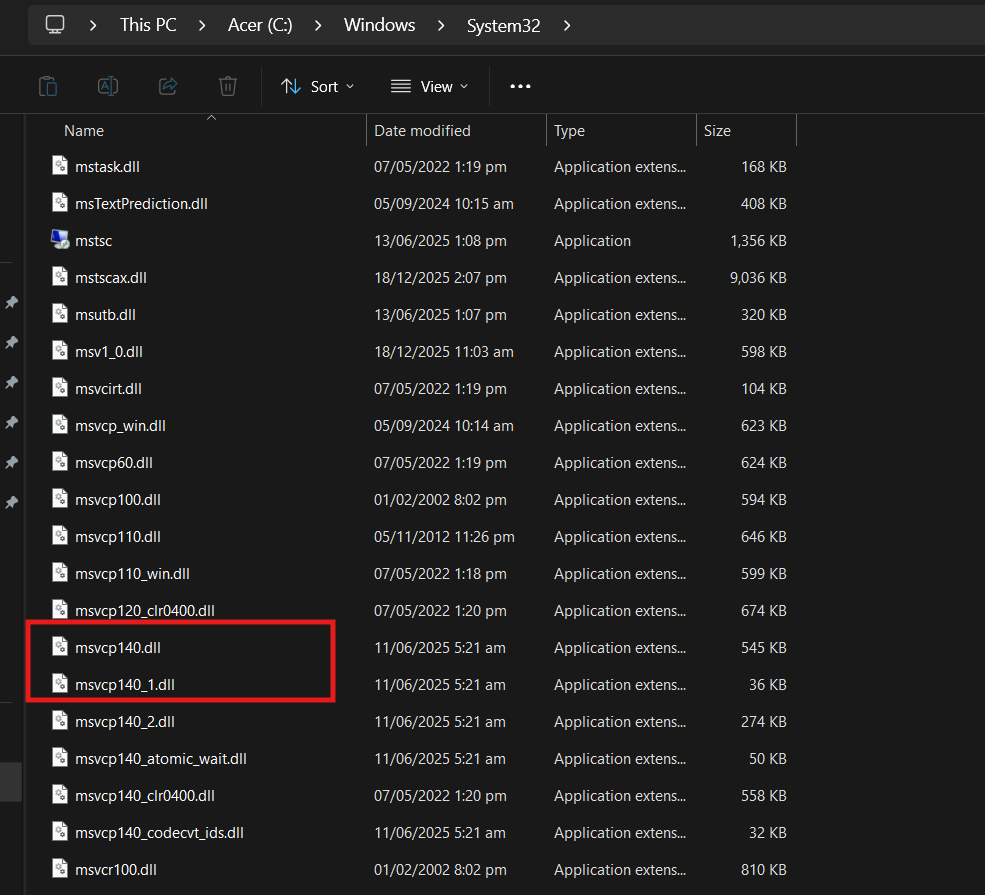Click the PC monitor icon in address bar
Image resolution: width=985 pixels, height=895 pixels.
(x=56, y=25)
